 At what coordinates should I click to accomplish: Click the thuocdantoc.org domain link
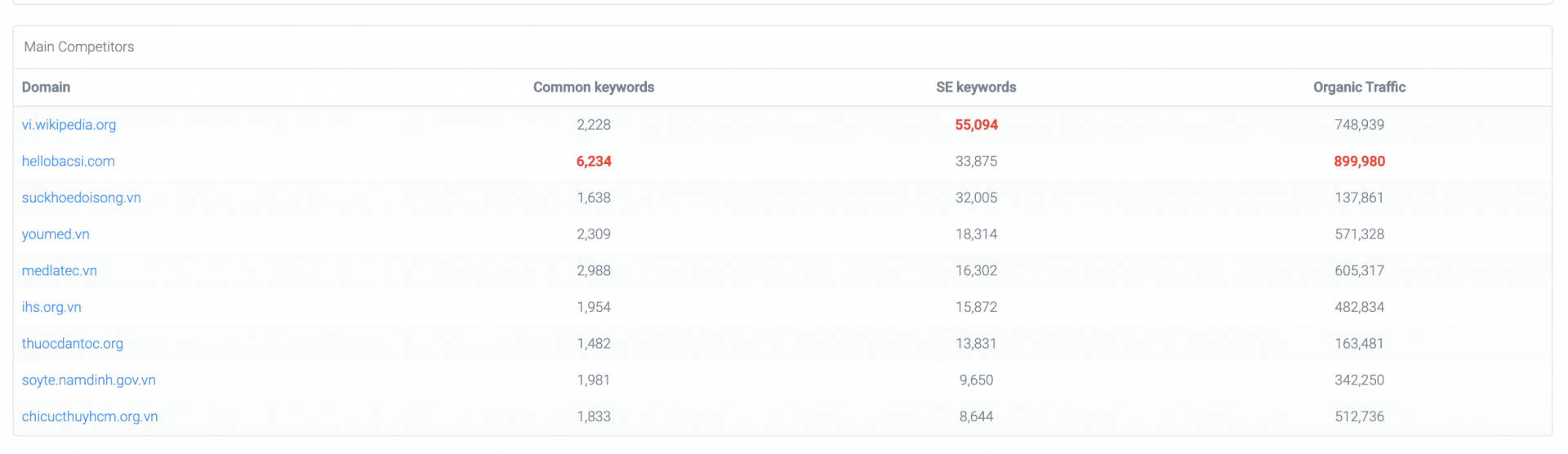pos(72,344)
